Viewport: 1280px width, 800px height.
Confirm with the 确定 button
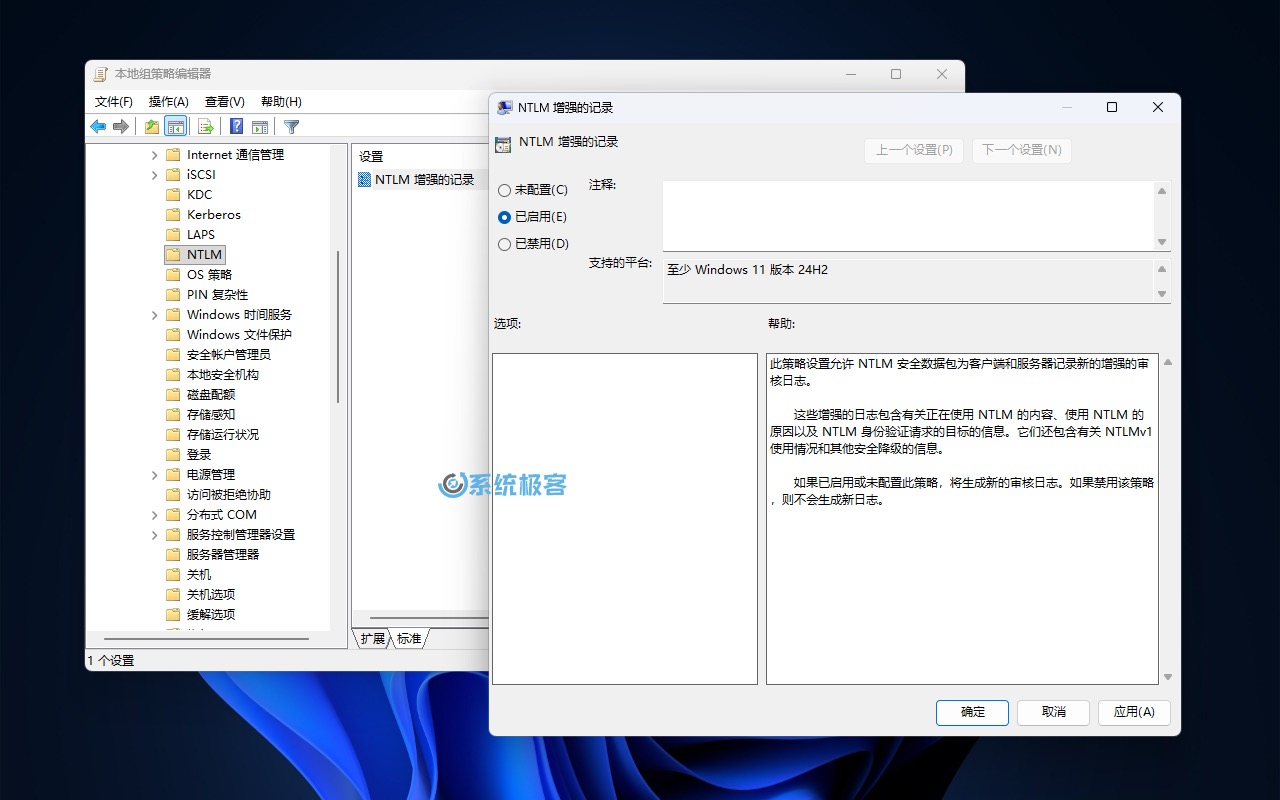click(x=972, y=712)
